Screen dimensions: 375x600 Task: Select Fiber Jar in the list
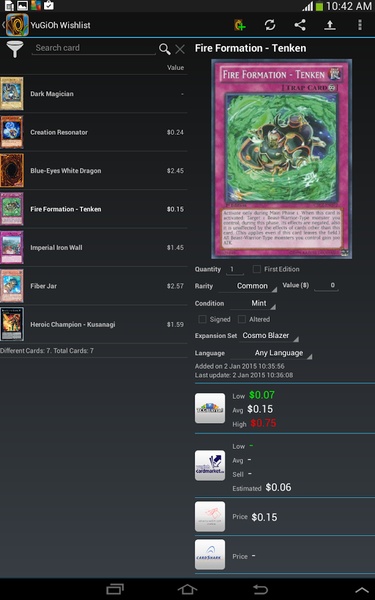(94, 286)
